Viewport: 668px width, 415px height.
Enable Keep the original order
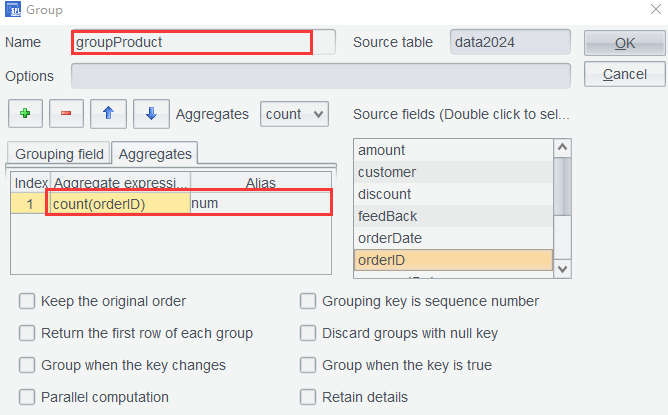coord(27,301)
